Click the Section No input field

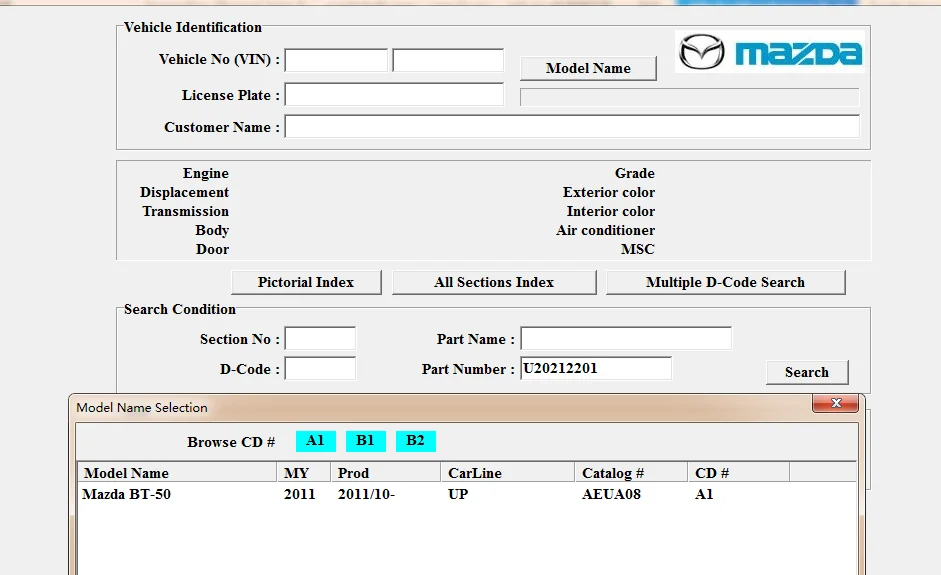click(x=320, y=339)
